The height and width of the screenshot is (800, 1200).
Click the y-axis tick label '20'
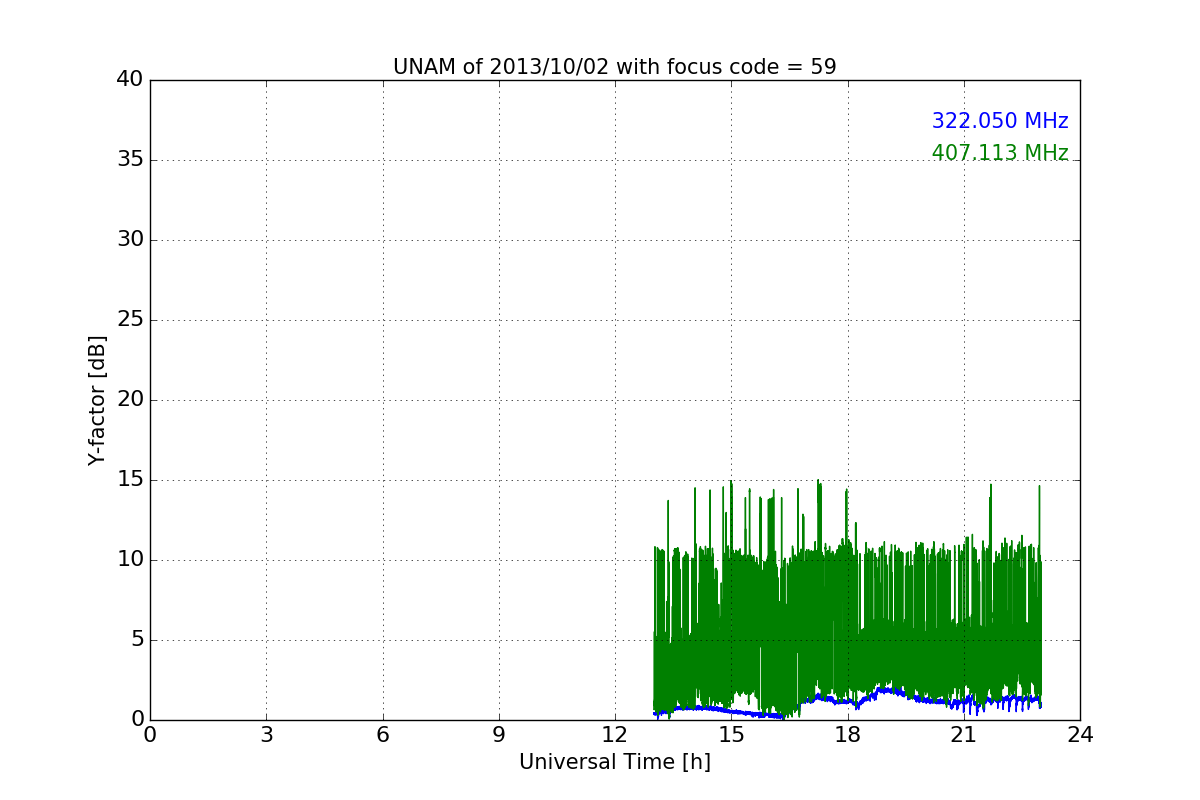tap(130, 400)
